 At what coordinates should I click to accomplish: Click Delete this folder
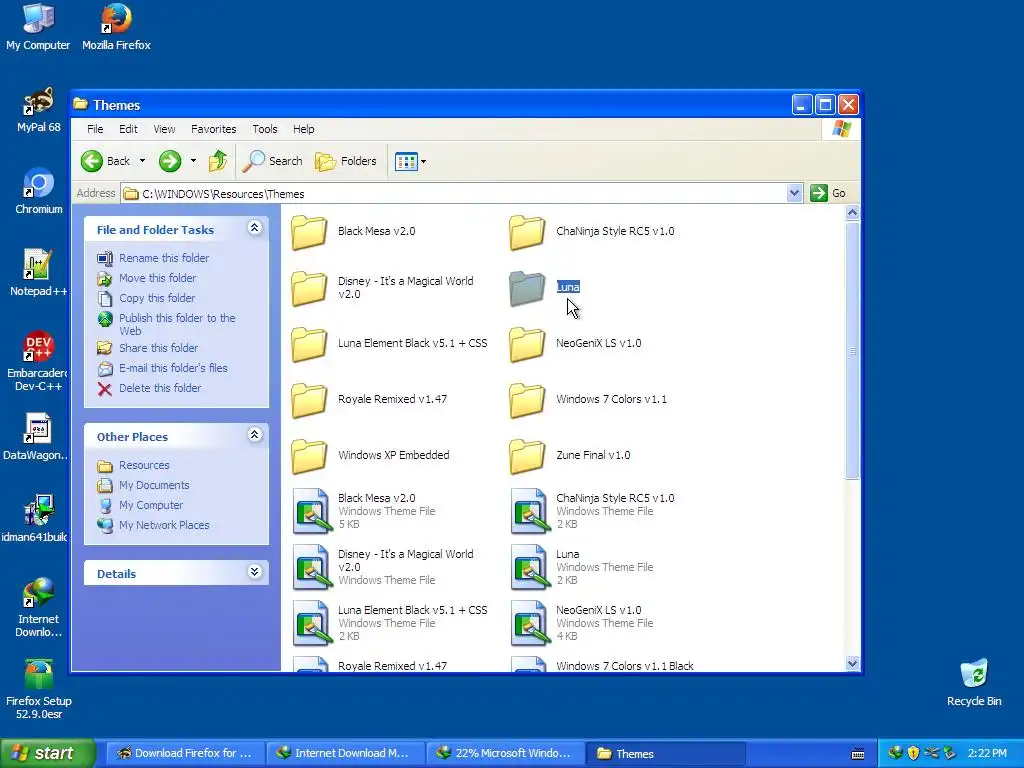pos(160,388)
